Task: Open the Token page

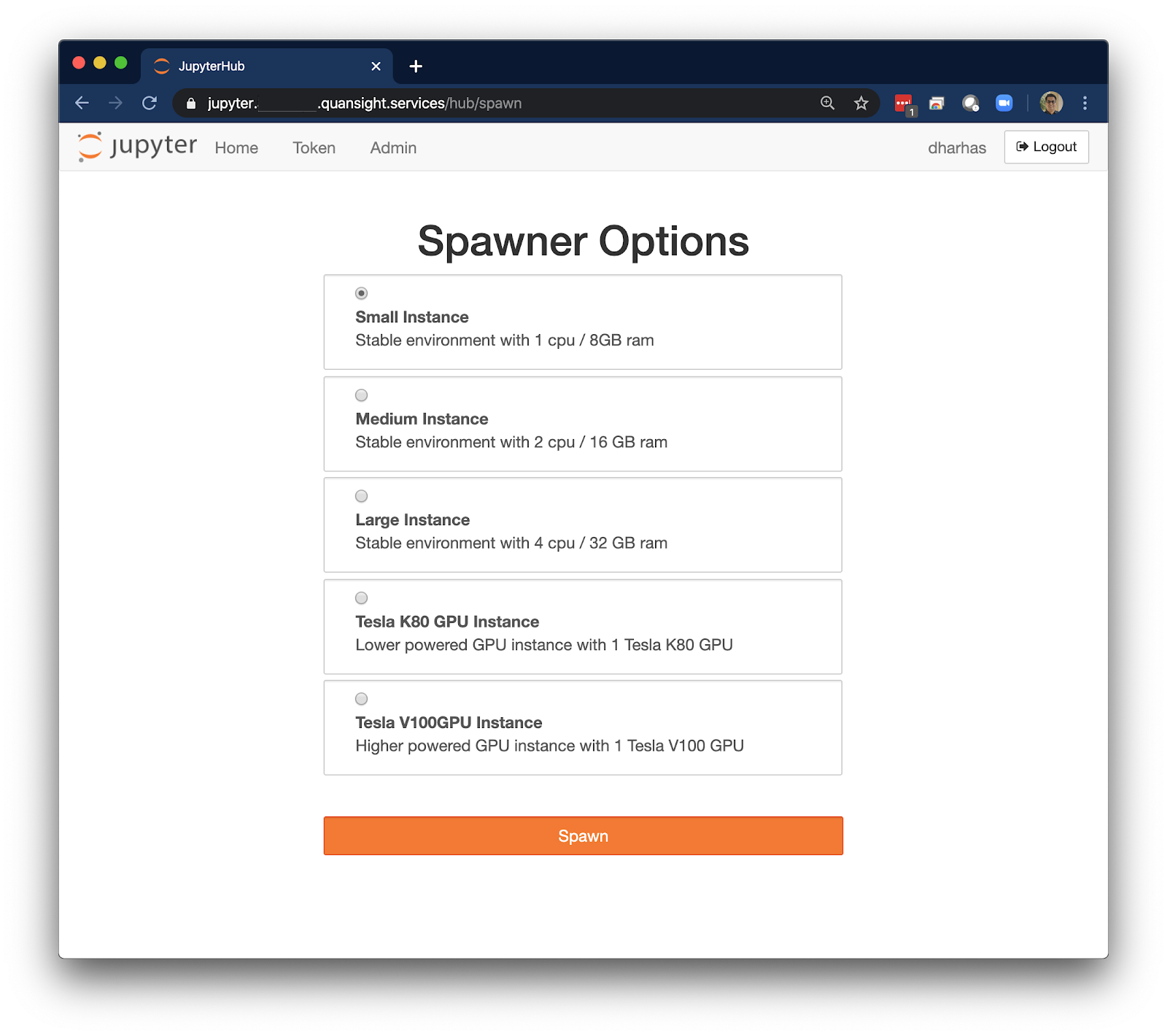Action: [x=314, y=148]
